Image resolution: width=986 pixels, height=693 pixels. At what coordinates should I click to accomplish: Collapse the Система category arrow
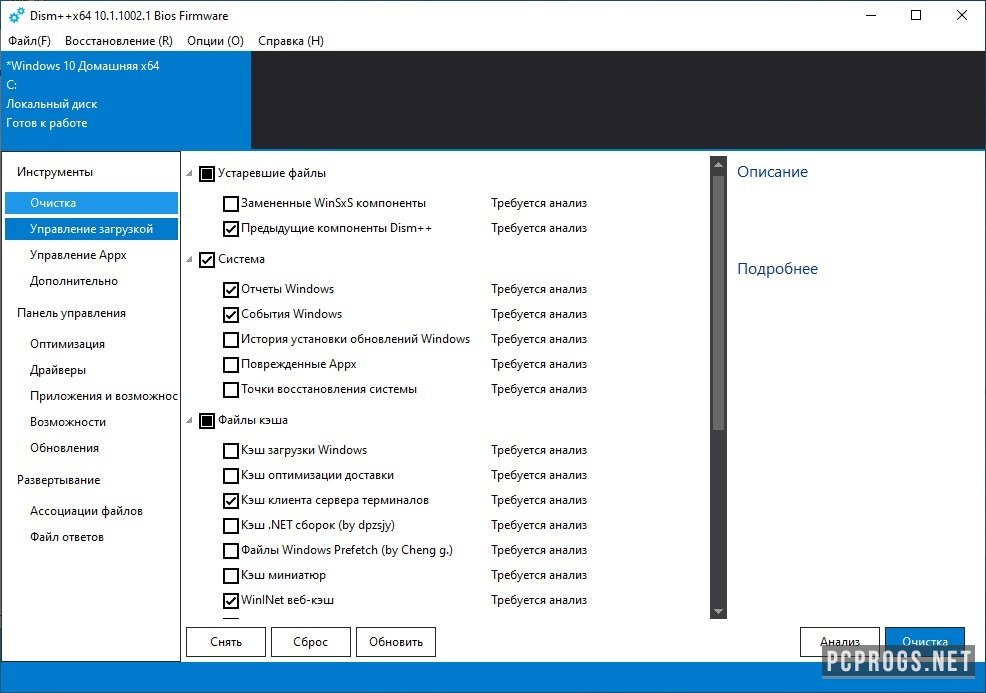[190, 260]
